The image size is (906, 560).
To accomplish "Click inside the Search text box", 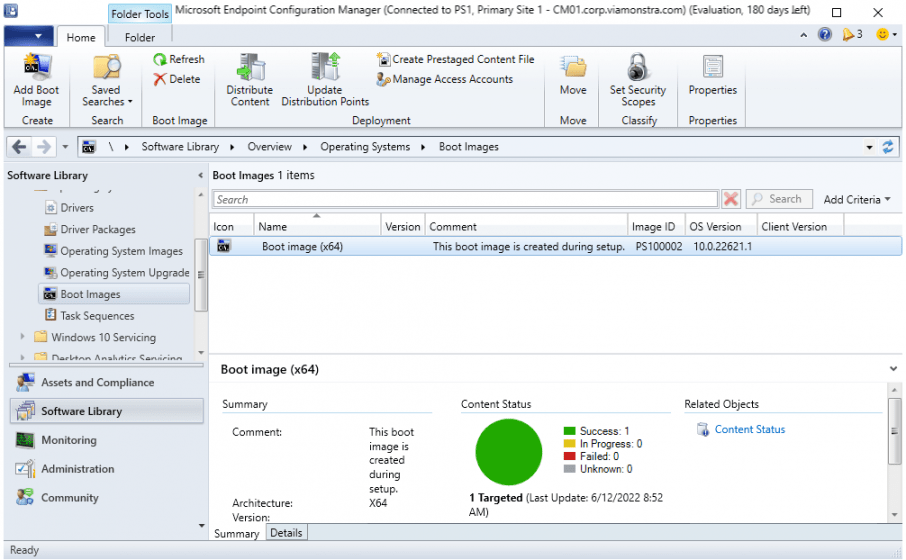I will (465, 199).
